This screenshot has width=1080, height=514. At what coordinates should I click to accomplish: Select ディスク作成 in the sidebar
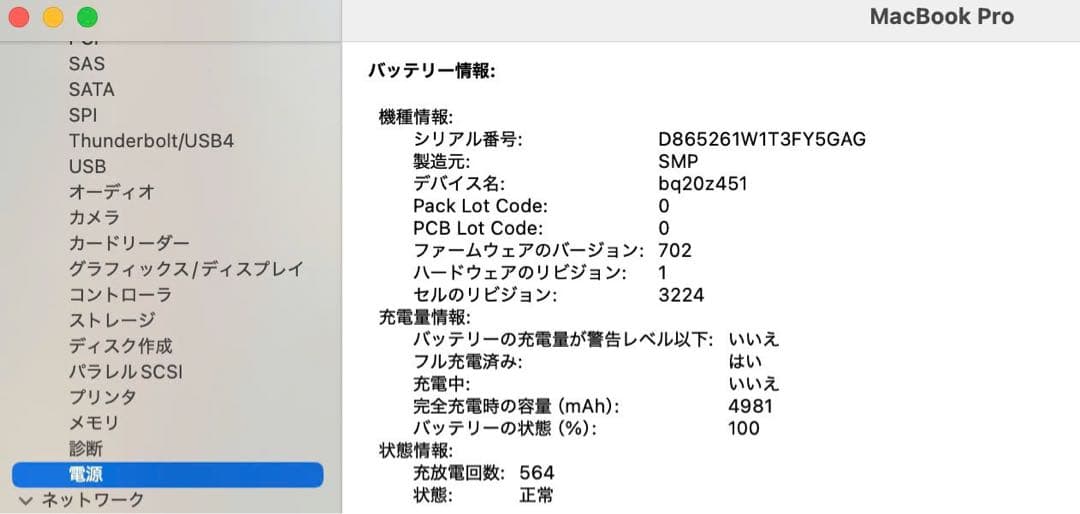121,346
